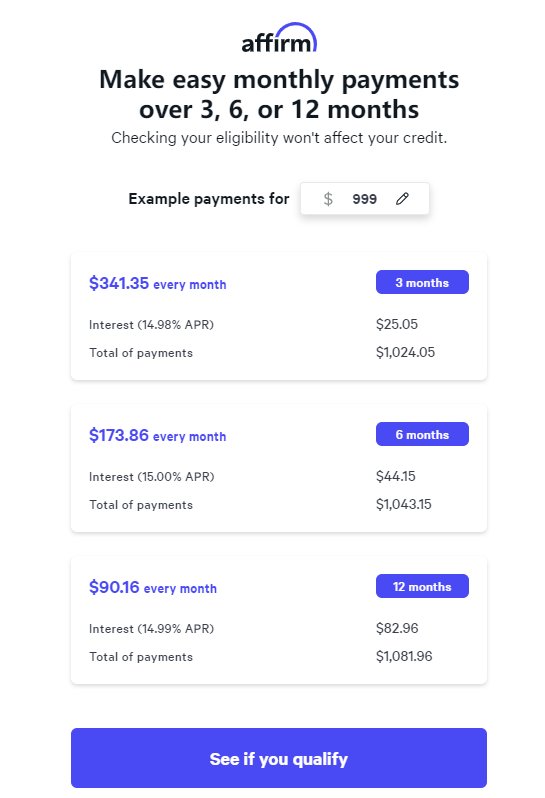Click the Example payments for label

[x=209, y=198]
